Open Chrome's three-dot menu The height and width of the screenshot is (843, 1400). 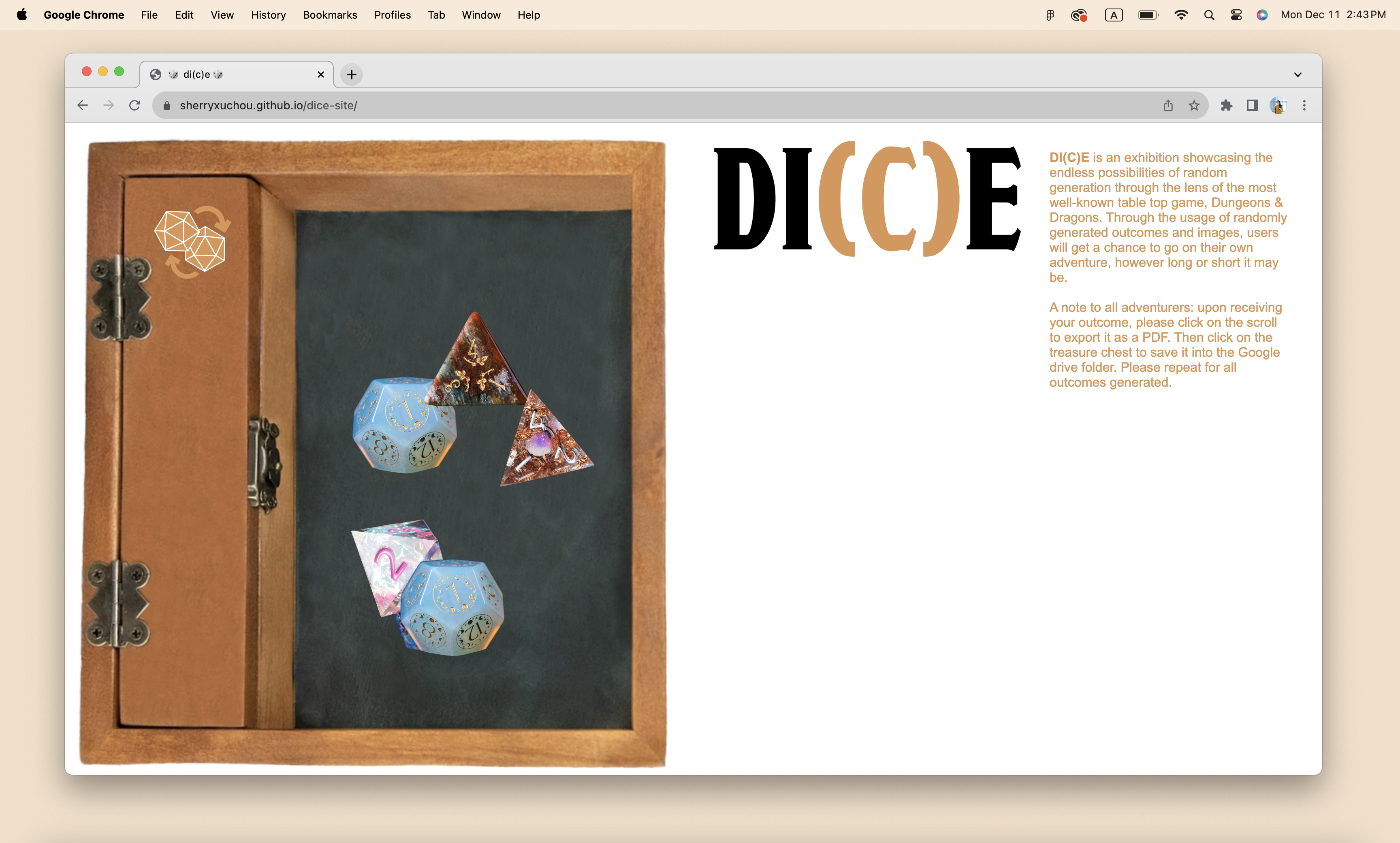pyautogui.click(x=1304, y=106)
